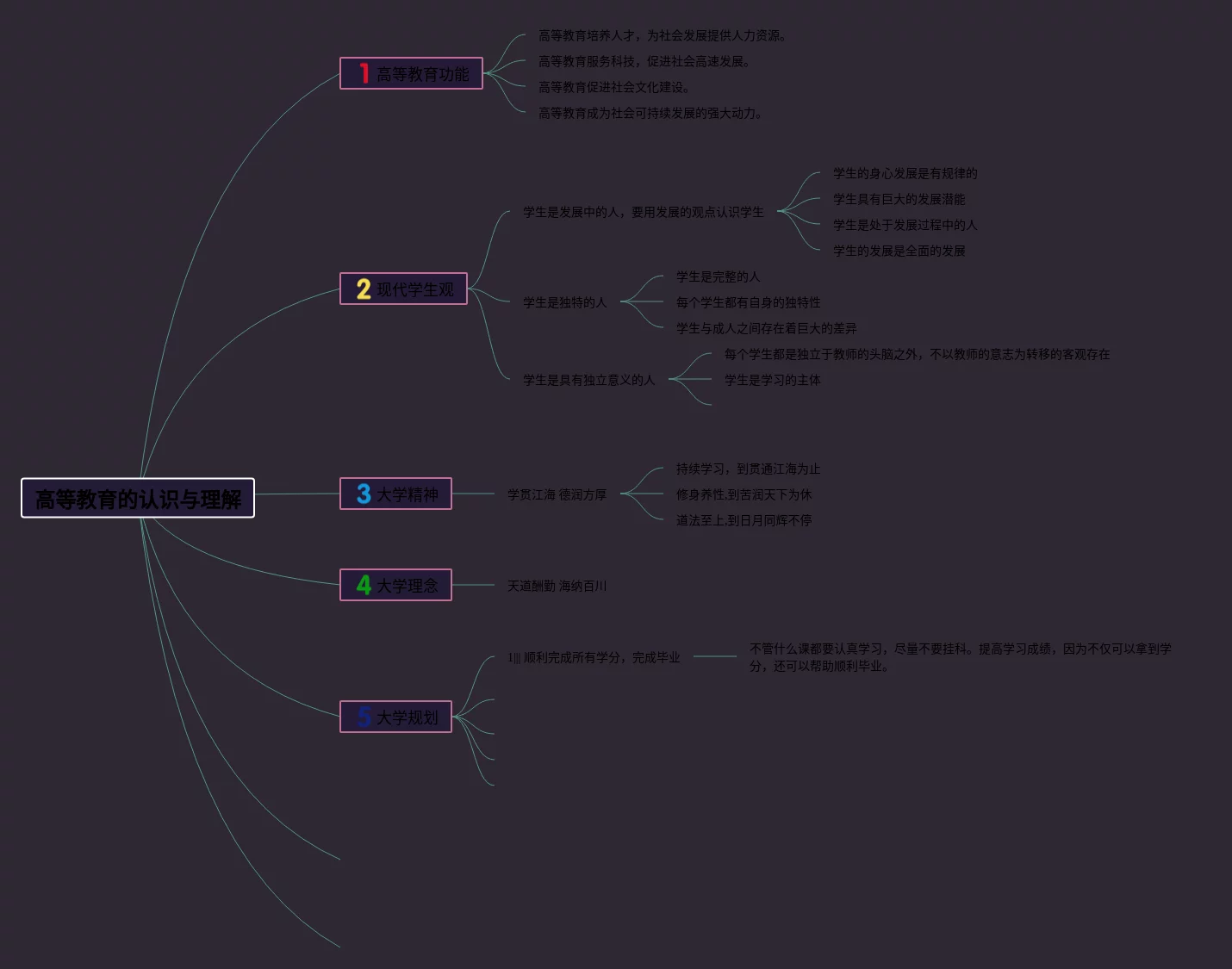Click the leaf 修身养性,到苦润天下为休

(x=744, y=494)
